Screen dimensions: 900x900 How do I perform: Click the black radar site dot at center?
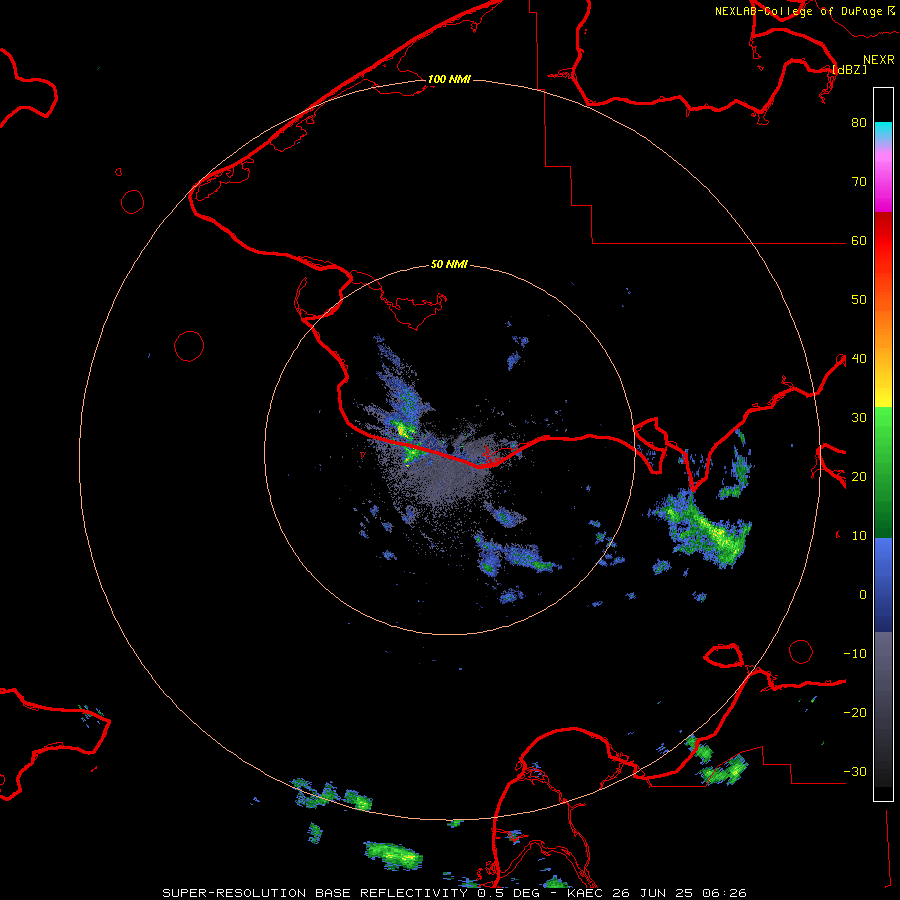450,448
